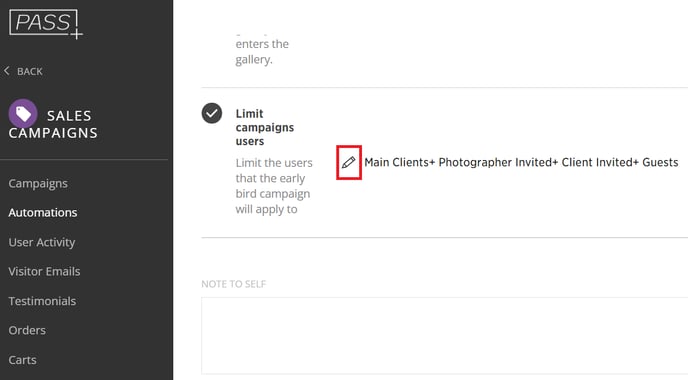This screenshot has height=380, width=688.
Task: Click the Sales Campaigns heading
Action: (x=53, y=124)
